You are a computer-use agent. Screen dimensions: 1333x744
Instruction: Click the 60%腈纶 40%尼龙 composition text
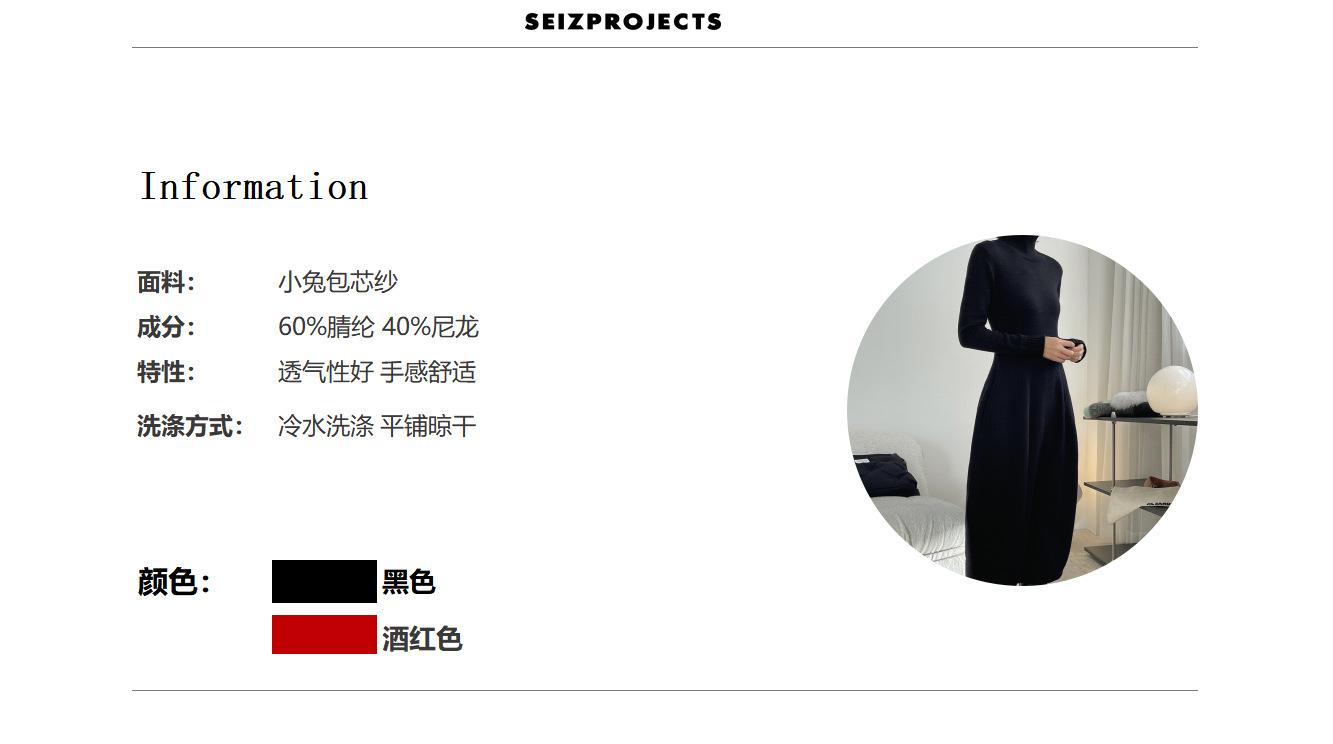tap(378, 327)
